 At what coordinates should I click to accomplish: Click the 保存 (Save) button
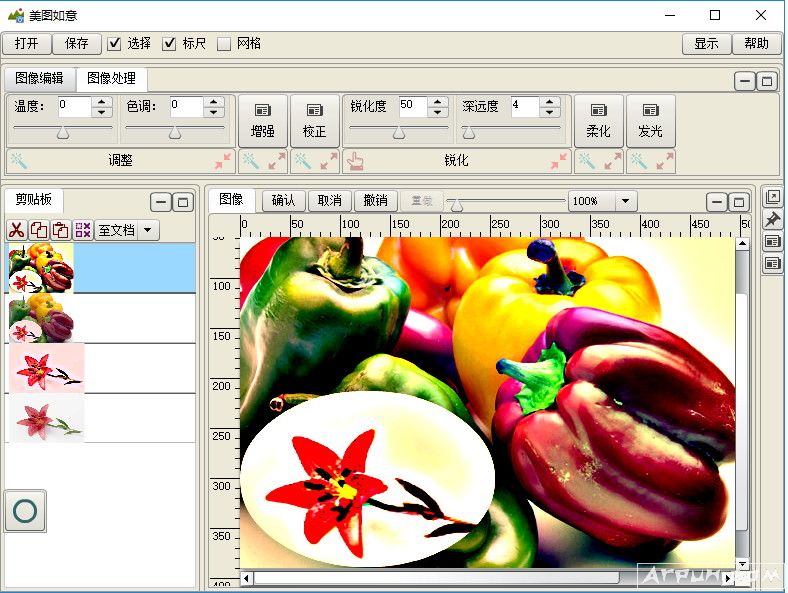click(x=77, y=43)
